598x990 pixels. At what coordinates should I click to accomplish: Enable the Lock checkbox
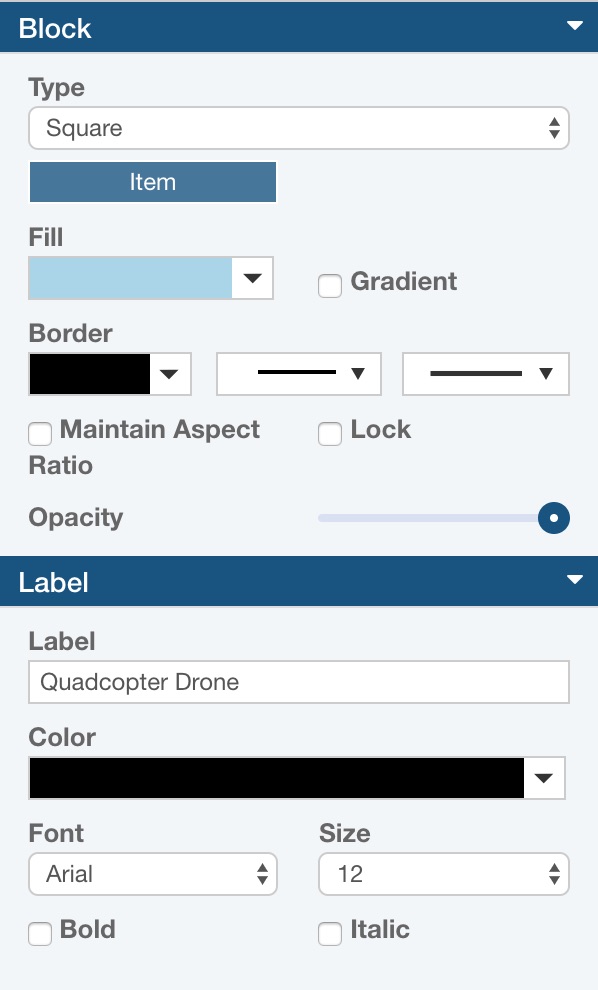(x=330, y=434)
